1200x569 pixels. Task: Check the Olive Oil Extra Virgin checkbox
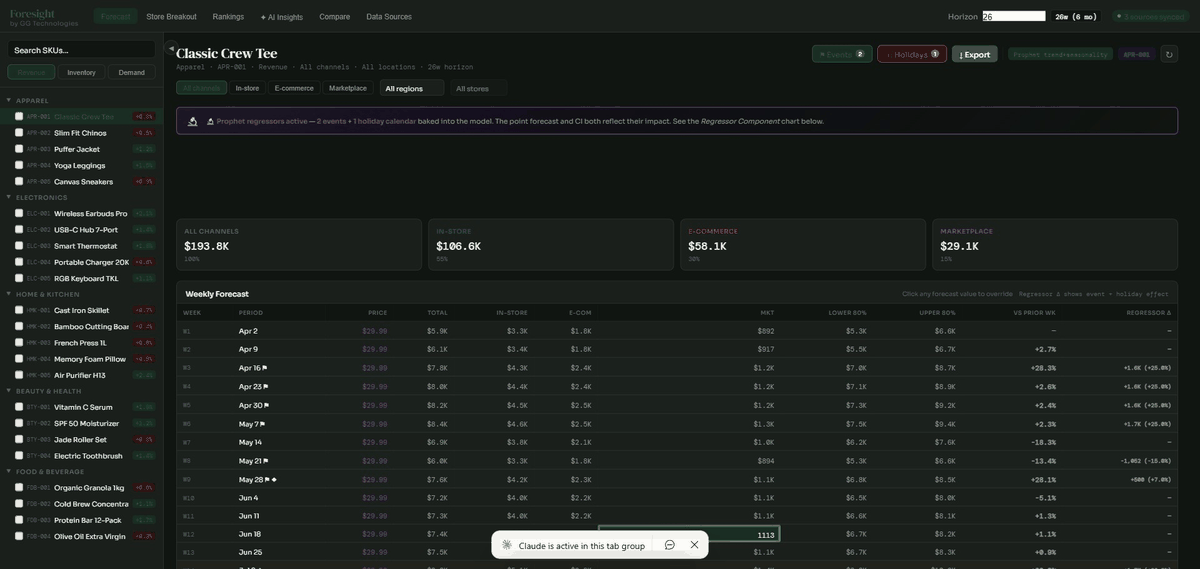[x=19, y=536]
